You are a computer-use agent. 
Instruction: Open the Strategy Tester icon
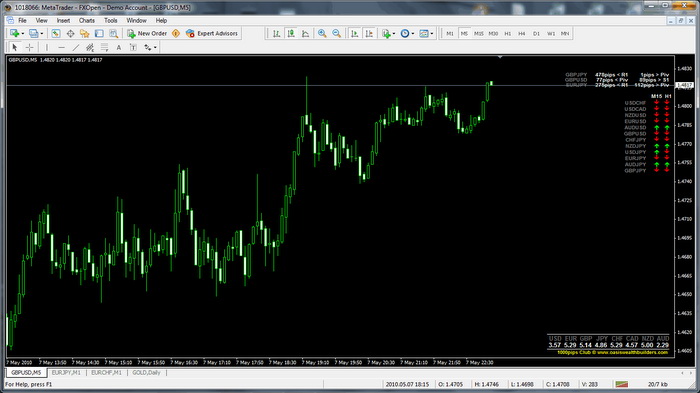(114, 33)
